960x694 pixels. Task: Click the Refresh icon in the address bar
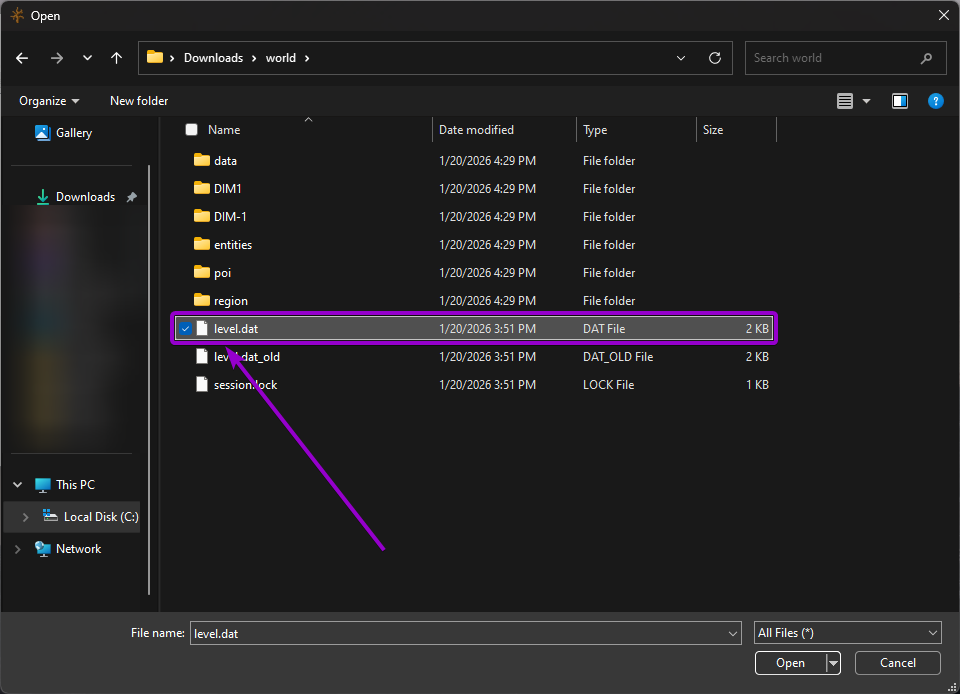point(714,58)
